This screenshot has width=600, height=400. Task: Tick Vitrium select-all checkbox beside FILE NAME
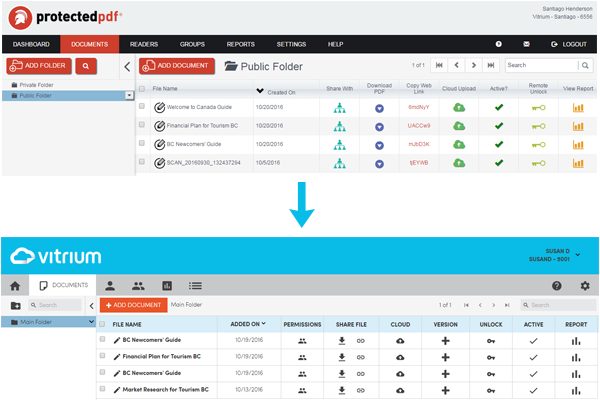pyautogui.click(x=102, y=324)
